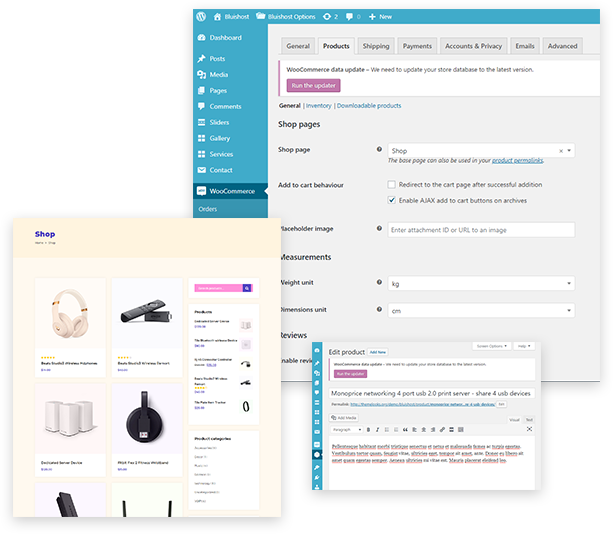
Task: Click the product title field
Action: point(431,393)
